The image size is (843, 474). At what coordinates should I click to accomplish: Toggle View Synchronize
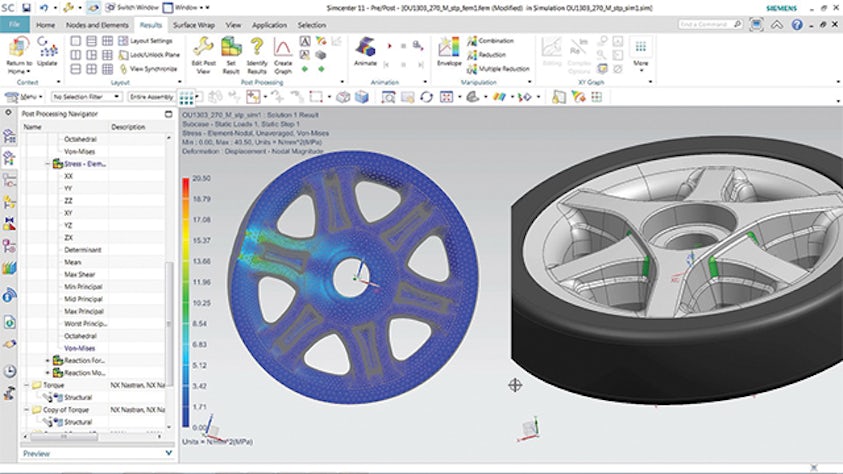pyautogui.click(x=148, y=69)
